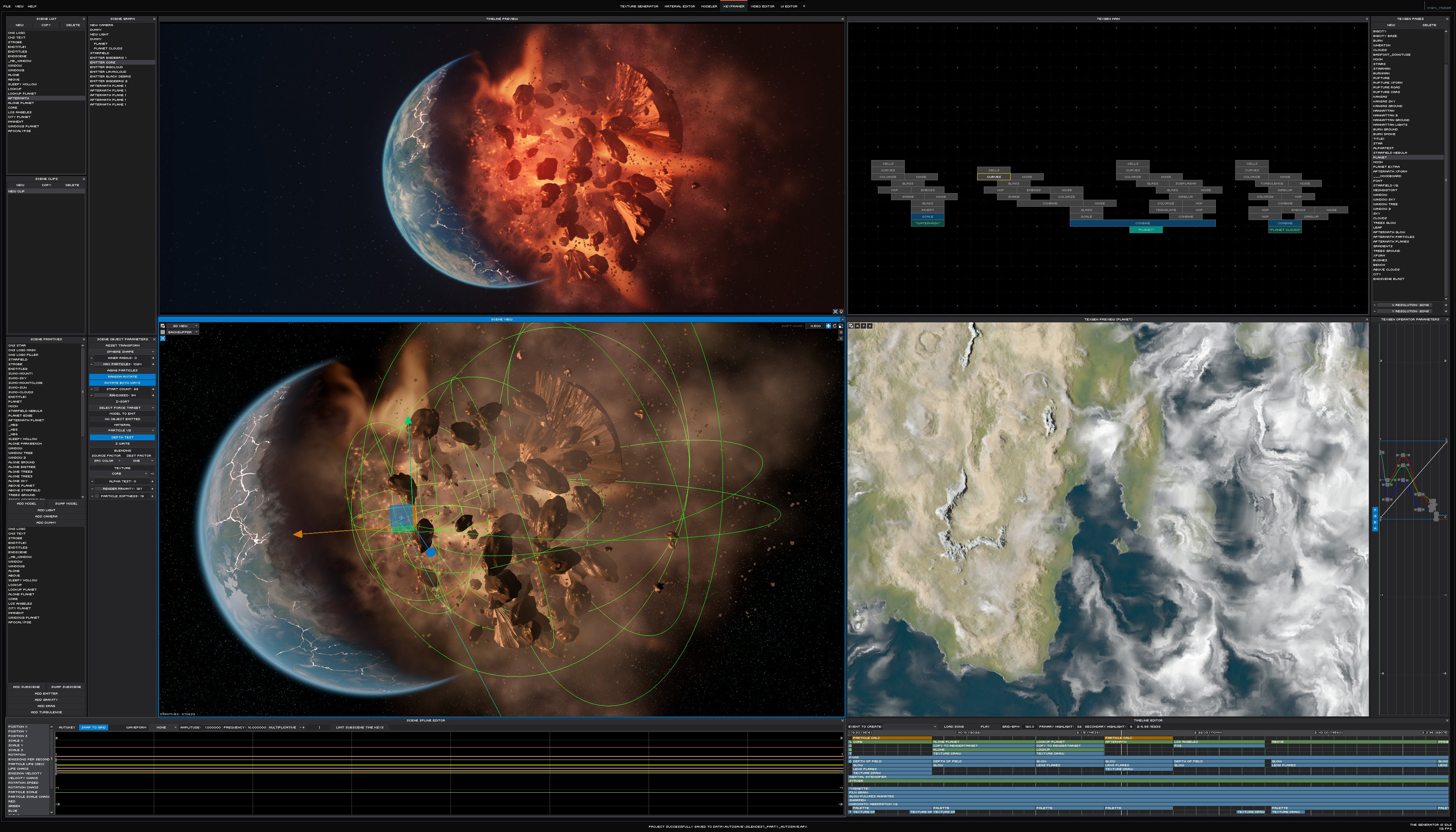Click the 'S' icon in Texgen Preview
This screenshot has height=832, width=1456.
point(870,326)
